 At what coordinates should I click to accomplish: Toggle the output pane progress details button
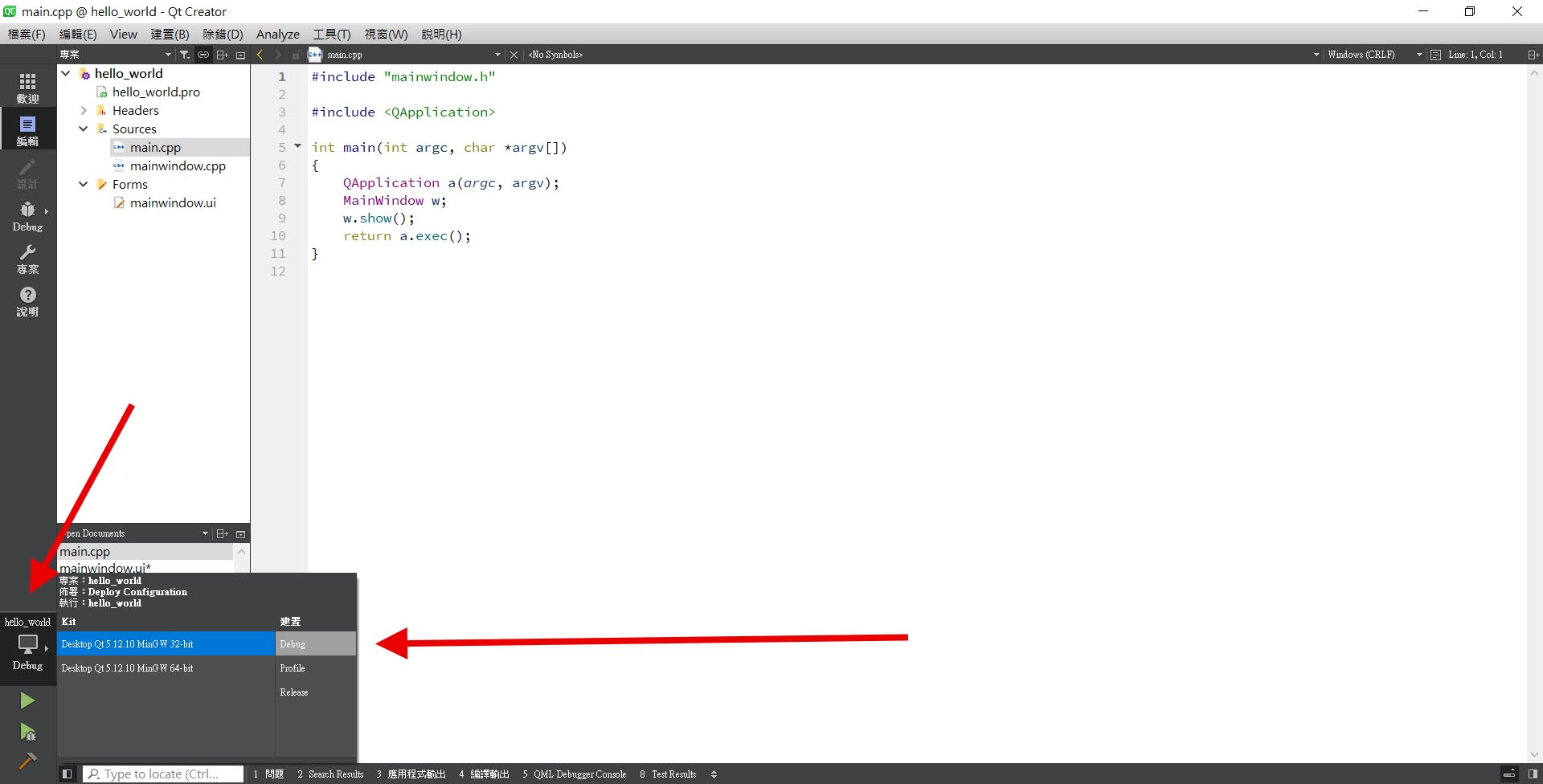1509,774
